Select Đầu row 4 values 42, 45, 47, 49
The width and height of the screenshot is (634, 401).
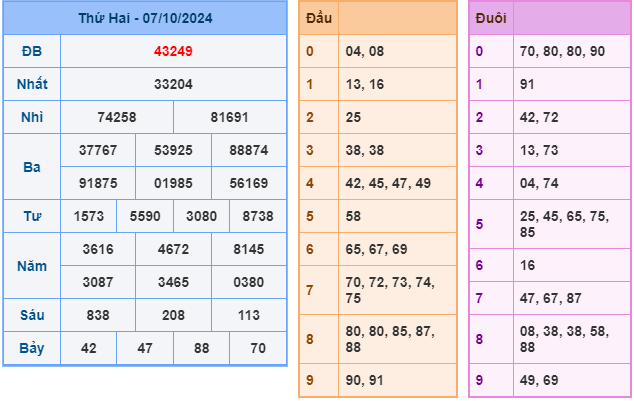click(388, 183)
